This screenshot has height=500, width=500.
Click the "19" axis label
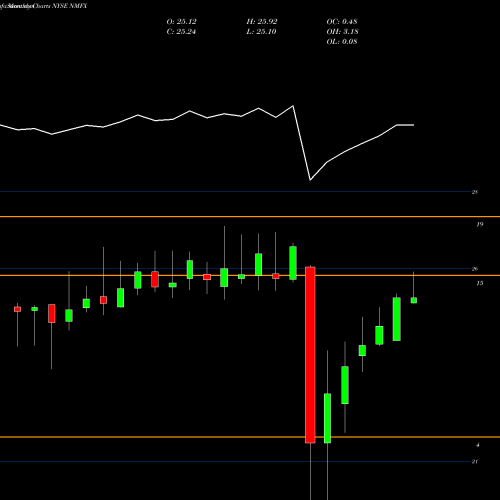pyautogui.click(x=480, y=224)
